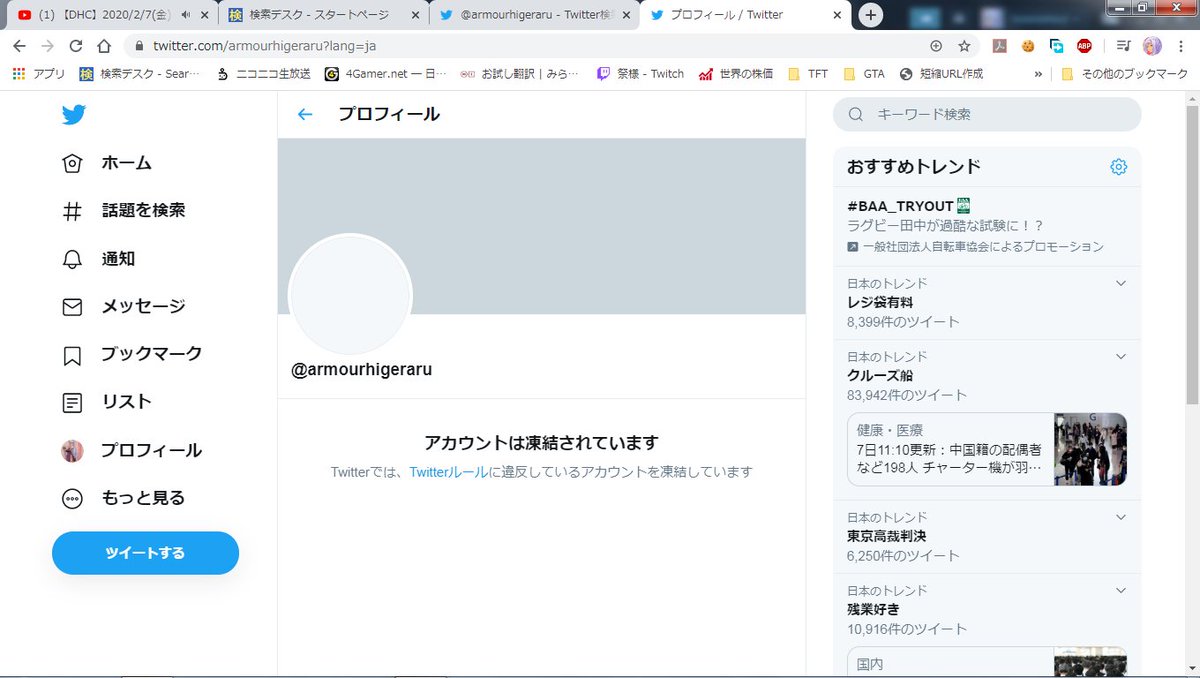Open 4Gamer.net bookmark

point(386,74)
